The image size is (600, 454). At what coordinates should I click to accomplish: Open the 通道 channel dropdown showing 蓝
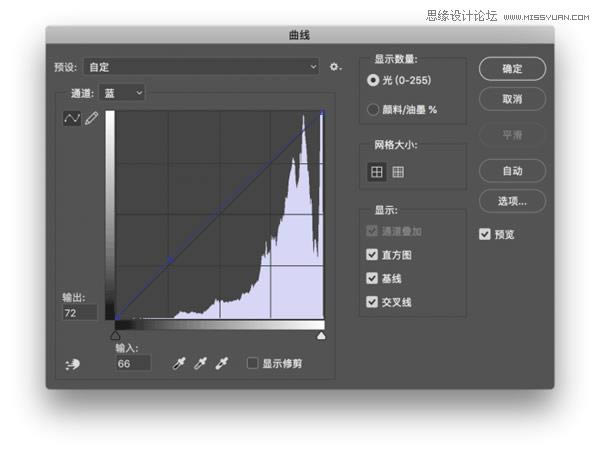(123, 93)
